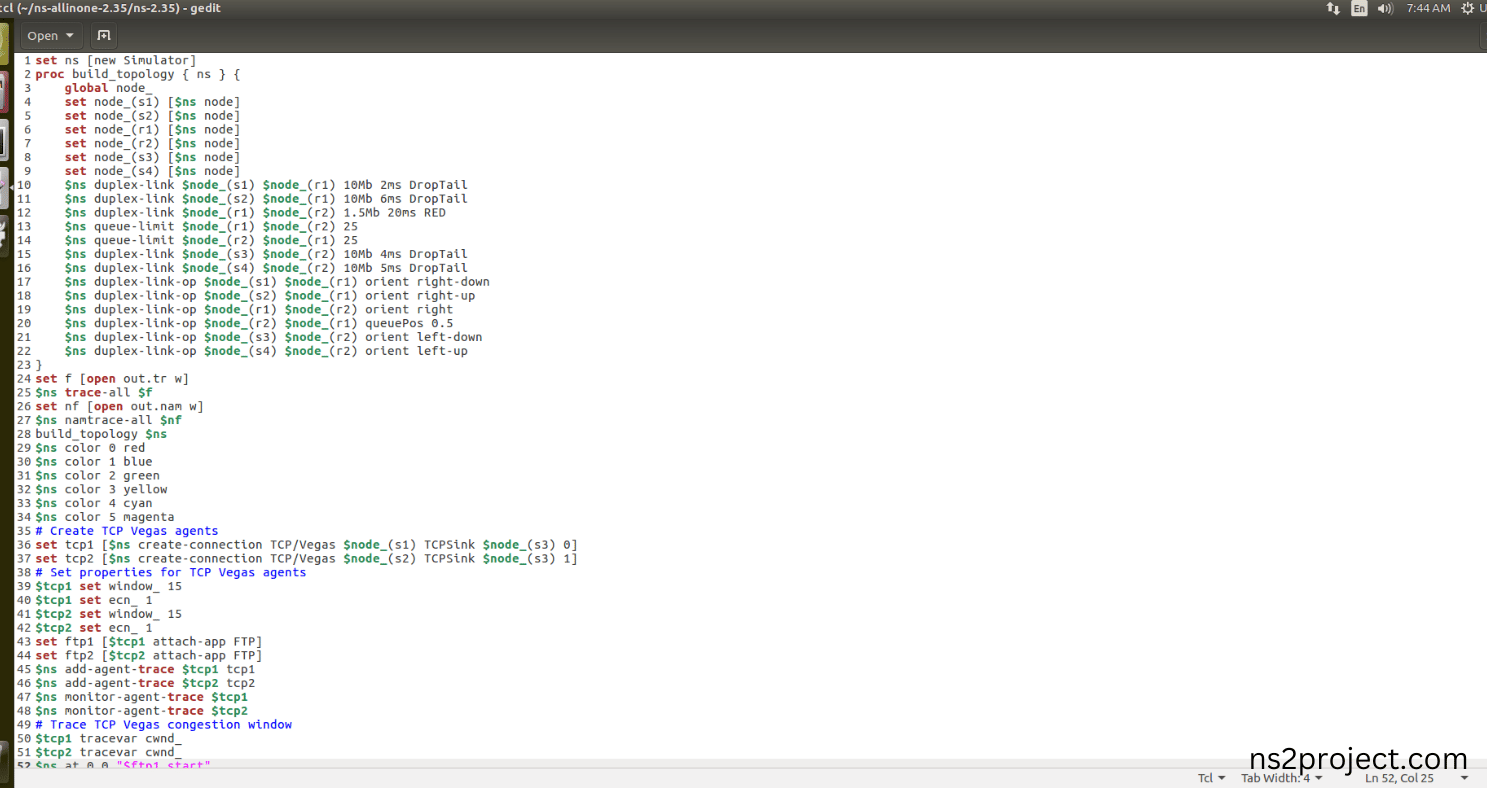This screenshot has height=788, width=1487.
Task: Click 'node_(s4)' in the line 9 set statement
Action: click(127, 171)
